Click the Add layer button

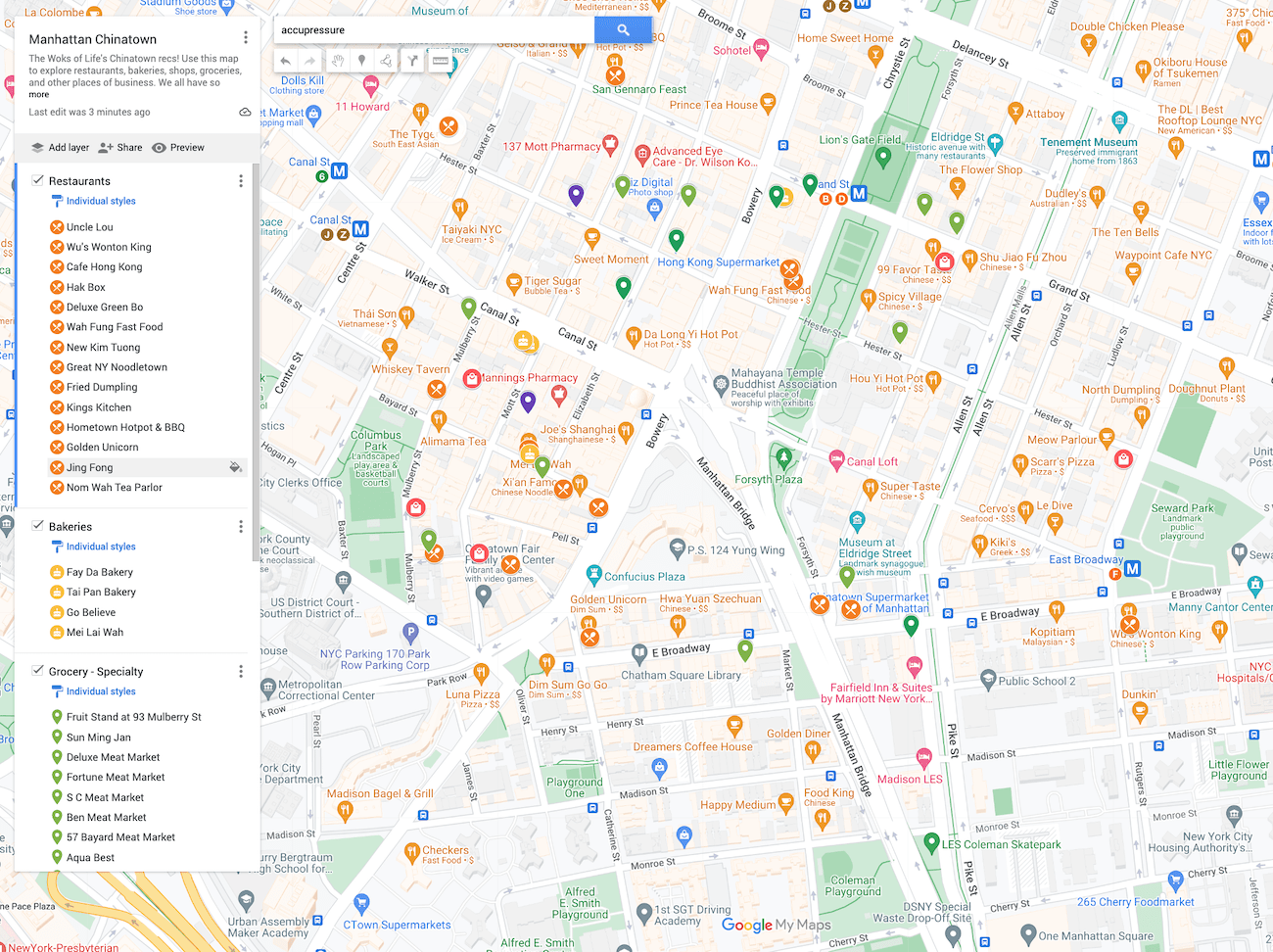(x=60, y=148)
